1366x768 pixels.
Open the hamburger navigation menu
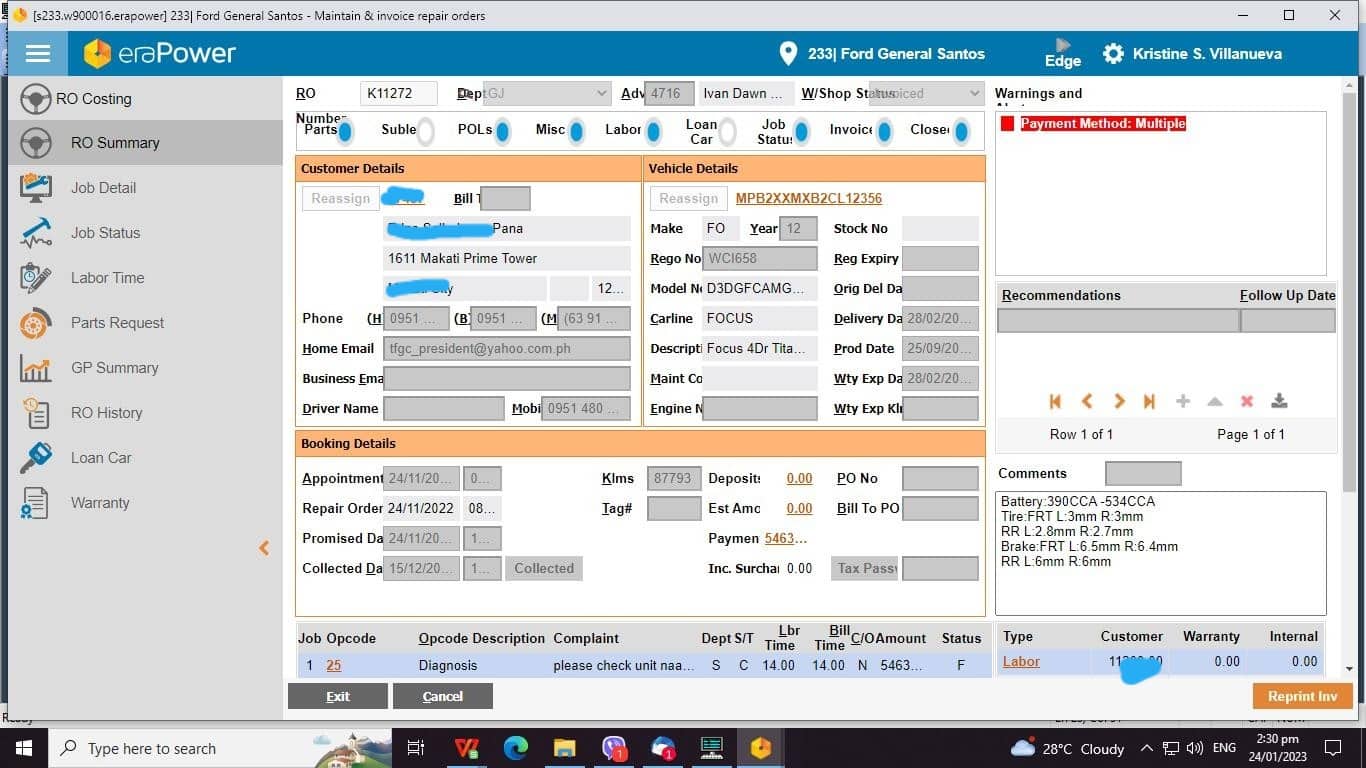click(x=38, y=54)
